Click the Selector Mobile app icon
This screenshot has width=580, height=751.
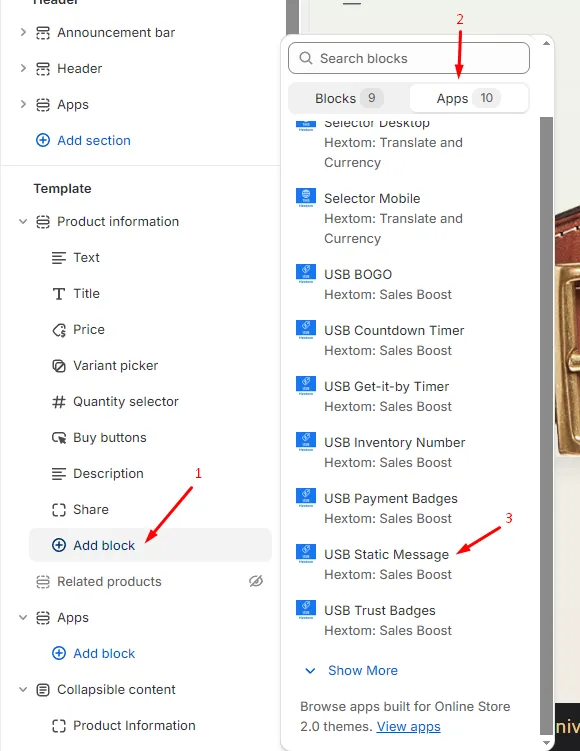click(x=306, y=198)
